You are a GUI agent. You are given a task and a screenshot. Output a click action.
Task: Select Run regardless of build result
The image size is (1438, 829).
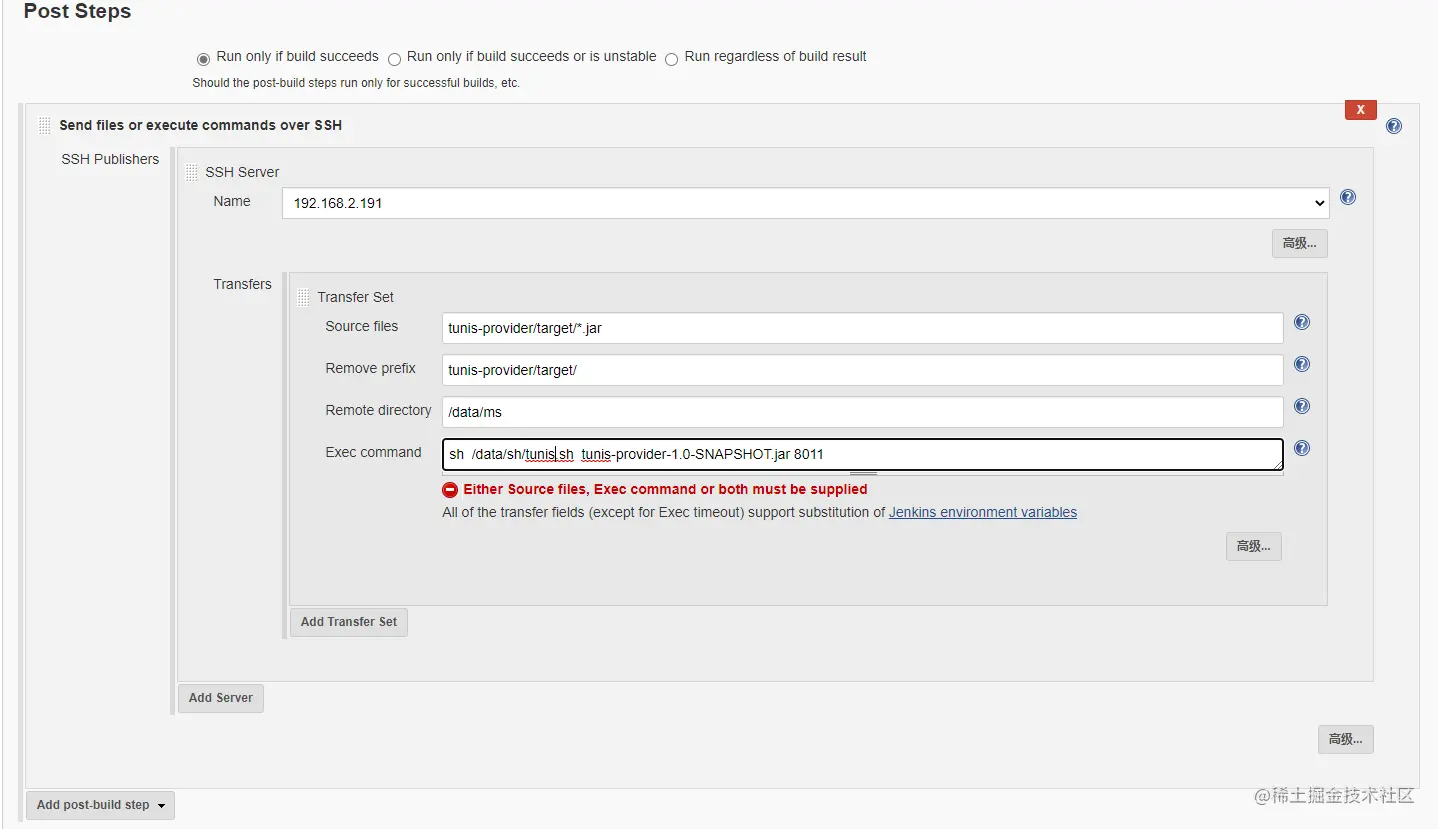click(x=672, y=59)
